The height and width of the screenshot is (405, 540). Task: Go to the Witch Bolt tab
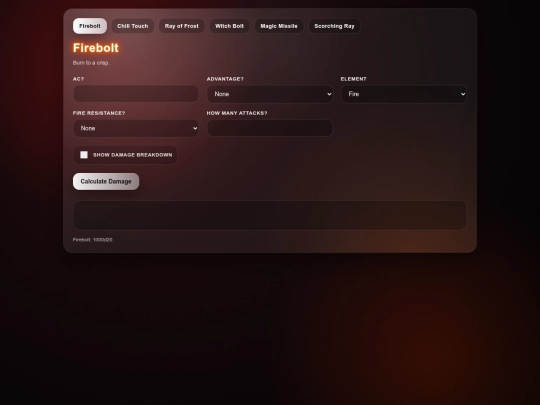229,26
